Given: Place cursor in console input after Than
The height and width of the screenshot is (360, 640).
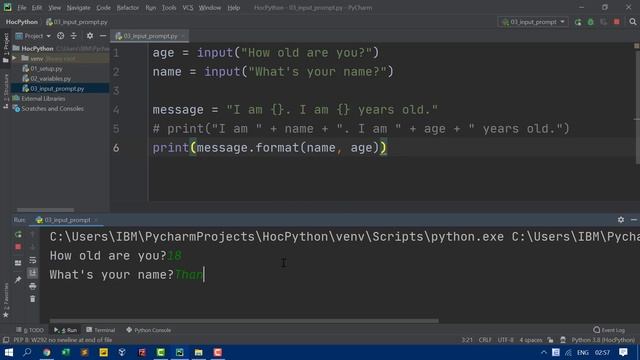Looking at the screenshot, I should 204,275.
